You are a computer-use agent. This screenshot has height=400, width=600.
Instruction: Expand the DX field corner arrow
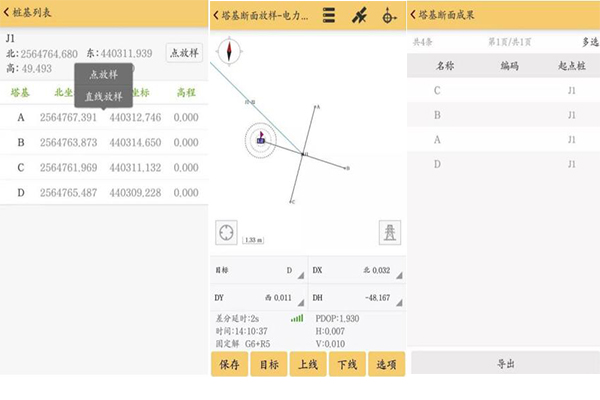click(x=397, y=275)
